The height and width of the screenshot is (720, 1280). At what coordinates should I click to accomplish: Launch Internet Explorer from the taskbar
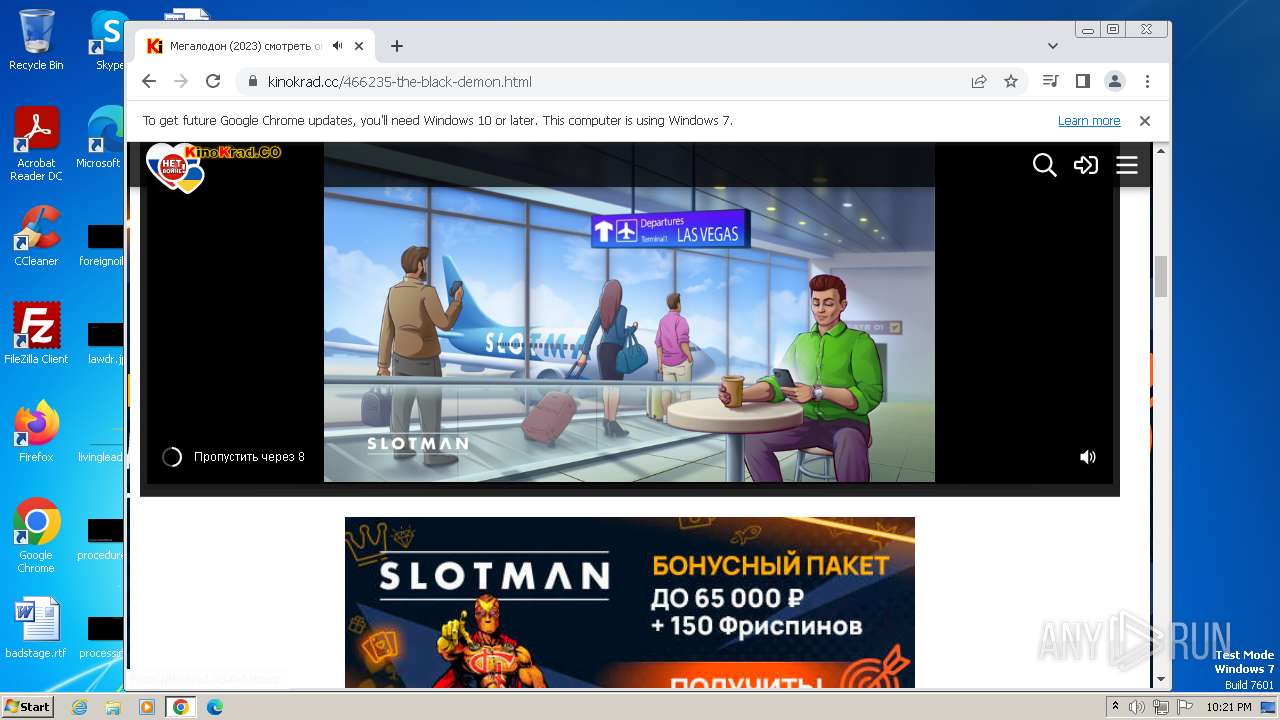click(80, 707)
